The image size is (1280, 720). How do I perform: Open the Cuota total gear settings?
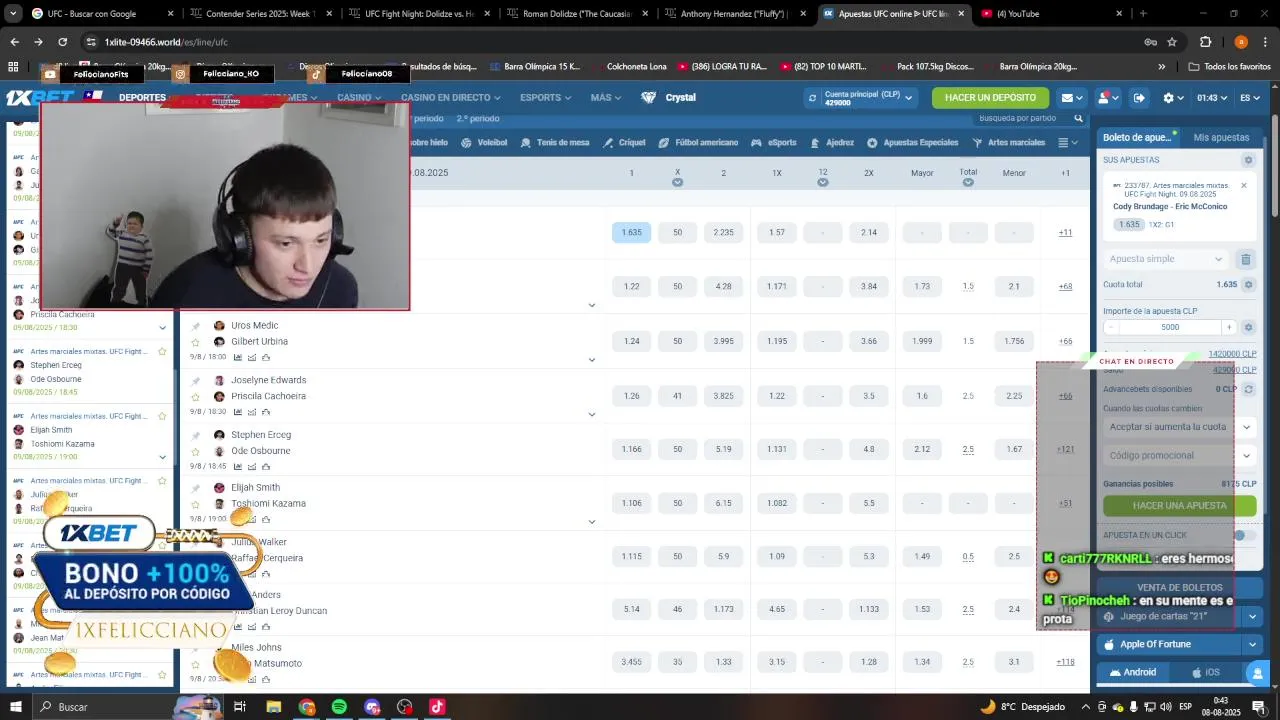1247,285
